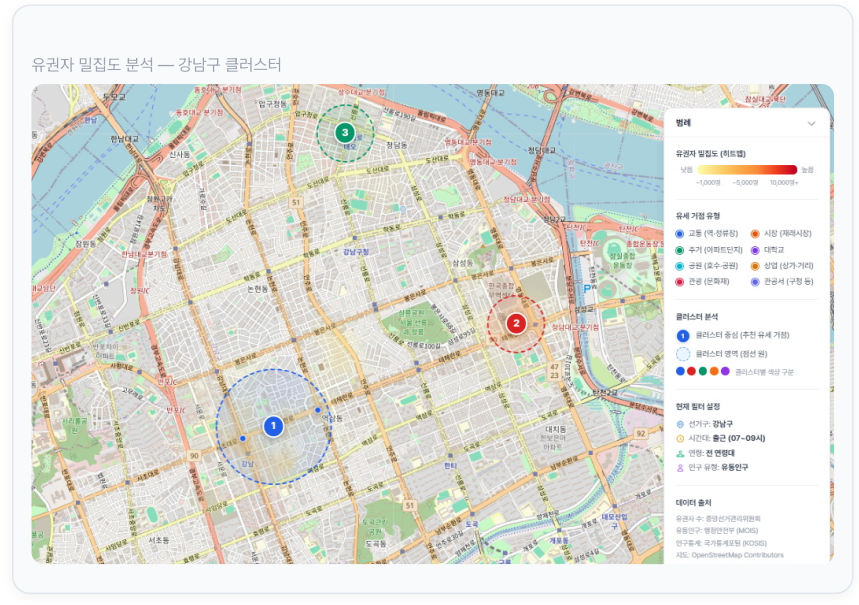The image size is (859, 605).
Task: Click the 유세 거점 유형 section heading
Action: [698, 215]
